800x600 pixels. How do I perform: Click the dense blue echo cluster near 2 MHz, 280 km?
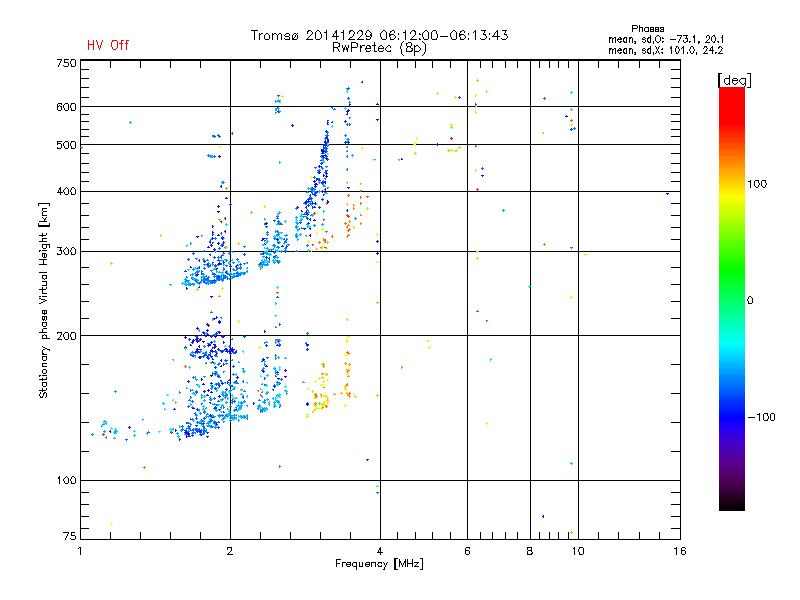tap(214, 270)
